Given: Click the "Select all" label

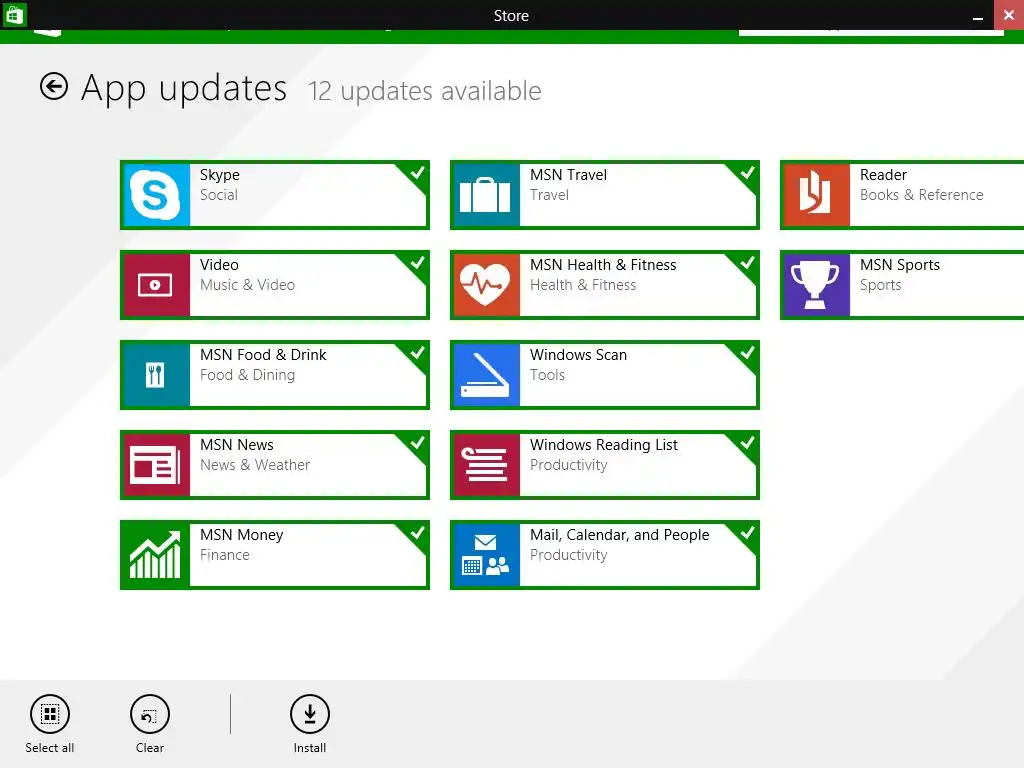Looking at the screenshot, I should click(x=50, y=748).
